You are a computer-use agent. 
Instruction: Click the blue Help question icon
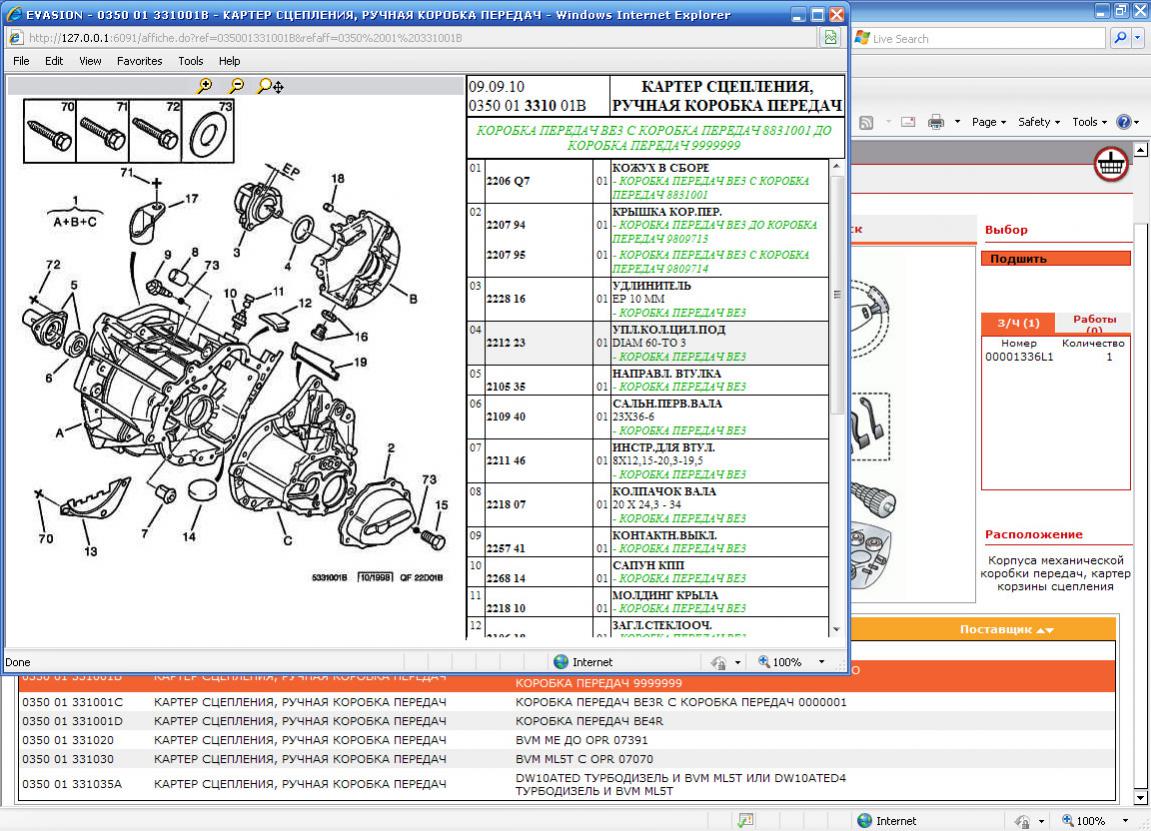coord(1124,122)
